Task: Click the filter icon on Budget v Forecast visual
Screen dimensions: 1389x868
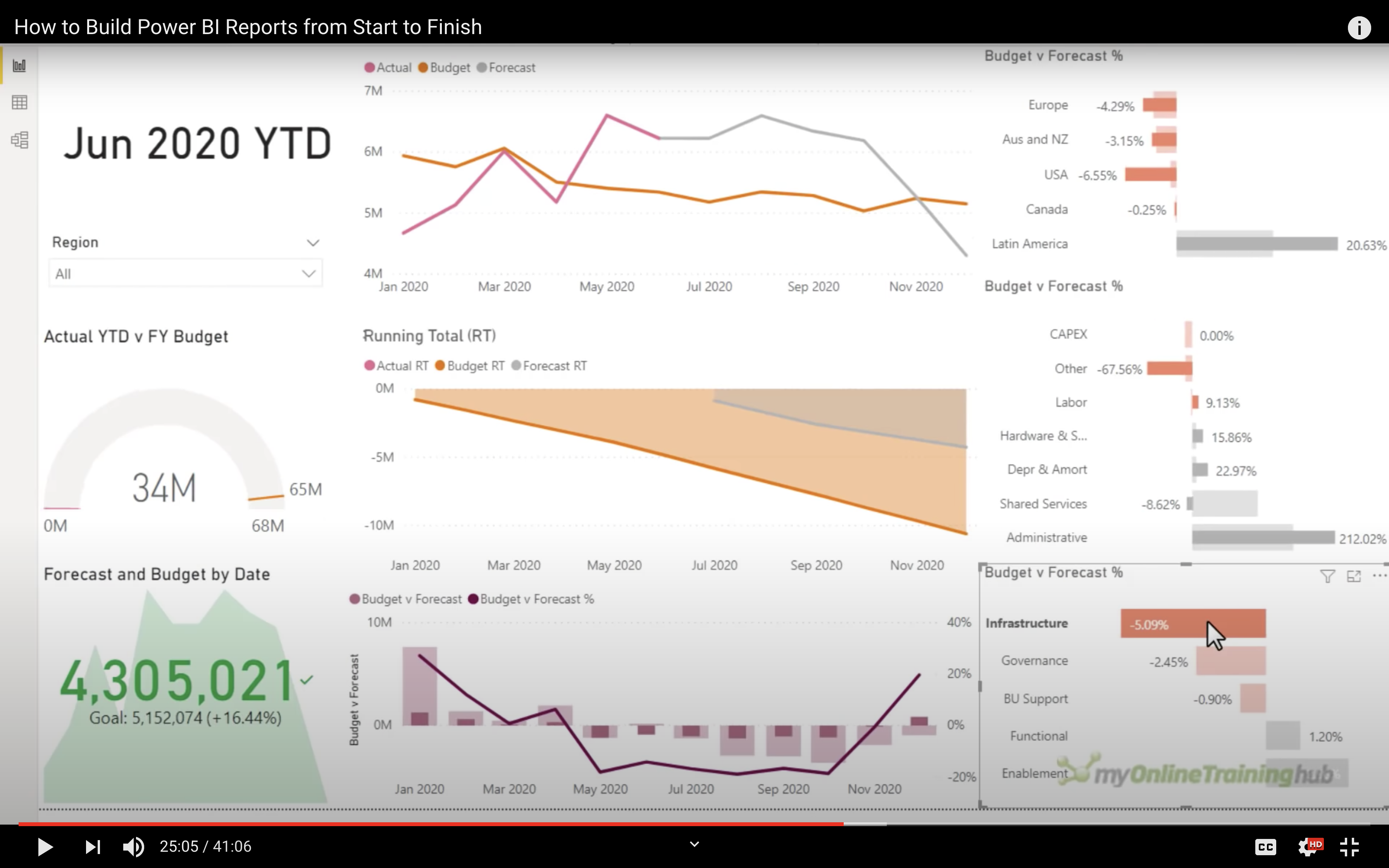Action: coord(1327,576)
